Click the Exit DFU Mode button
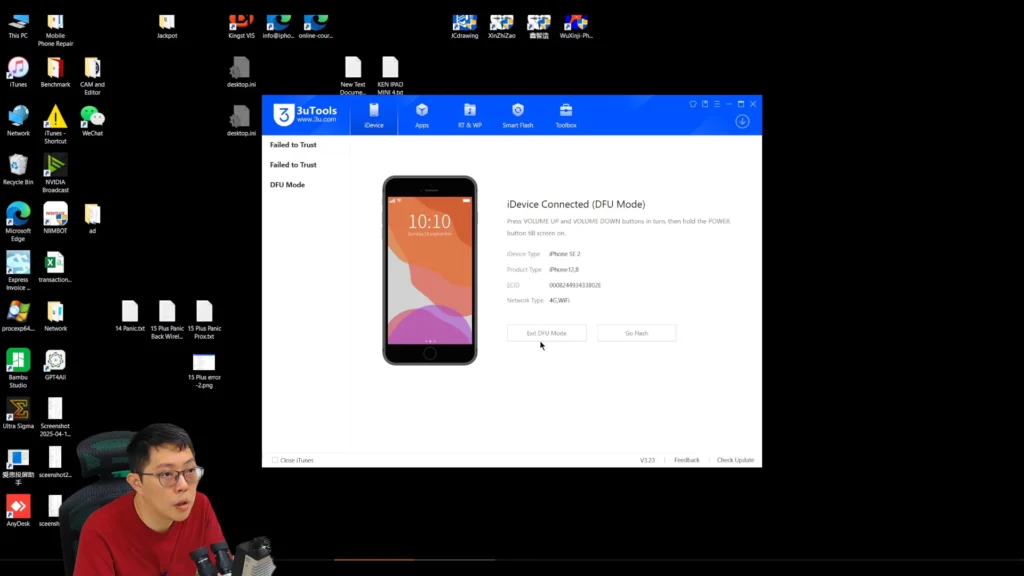The height and width of the screenshot is (576, 1024). [x=546, y=333]
